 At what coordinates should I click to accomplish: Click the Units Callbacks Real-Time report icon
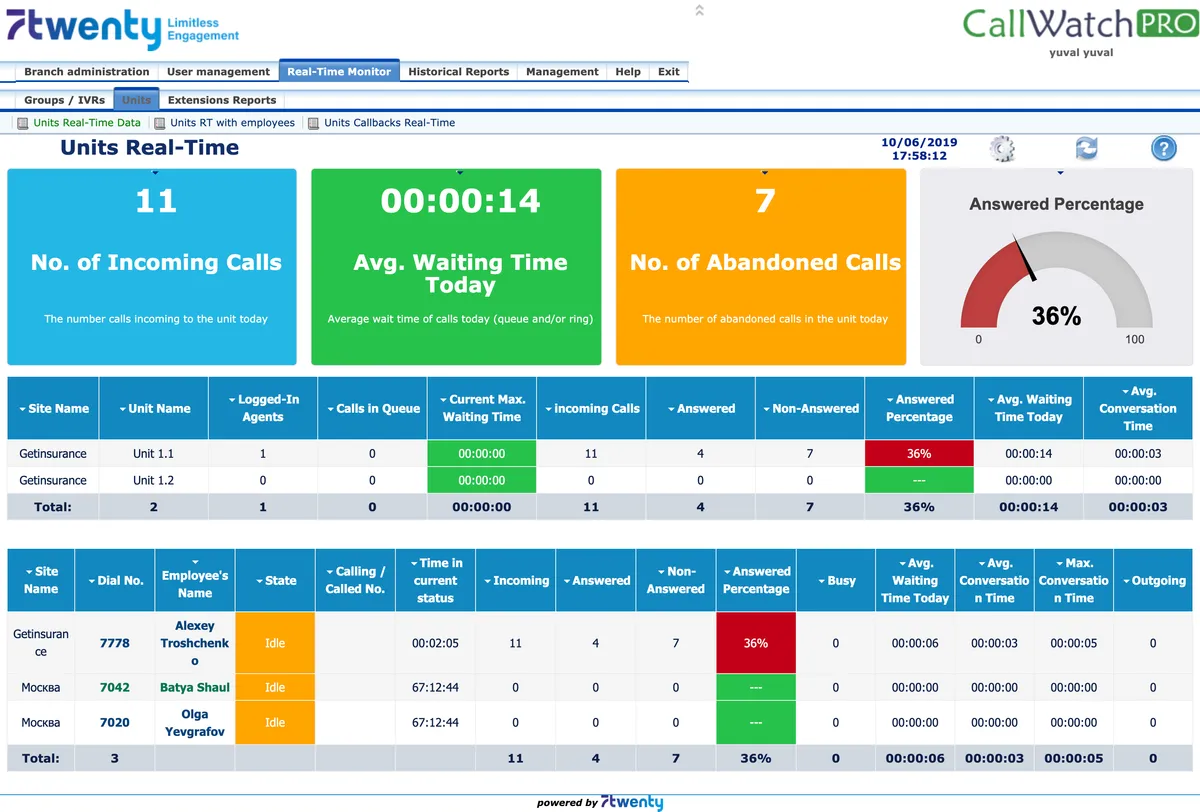(x=312, y=122)
